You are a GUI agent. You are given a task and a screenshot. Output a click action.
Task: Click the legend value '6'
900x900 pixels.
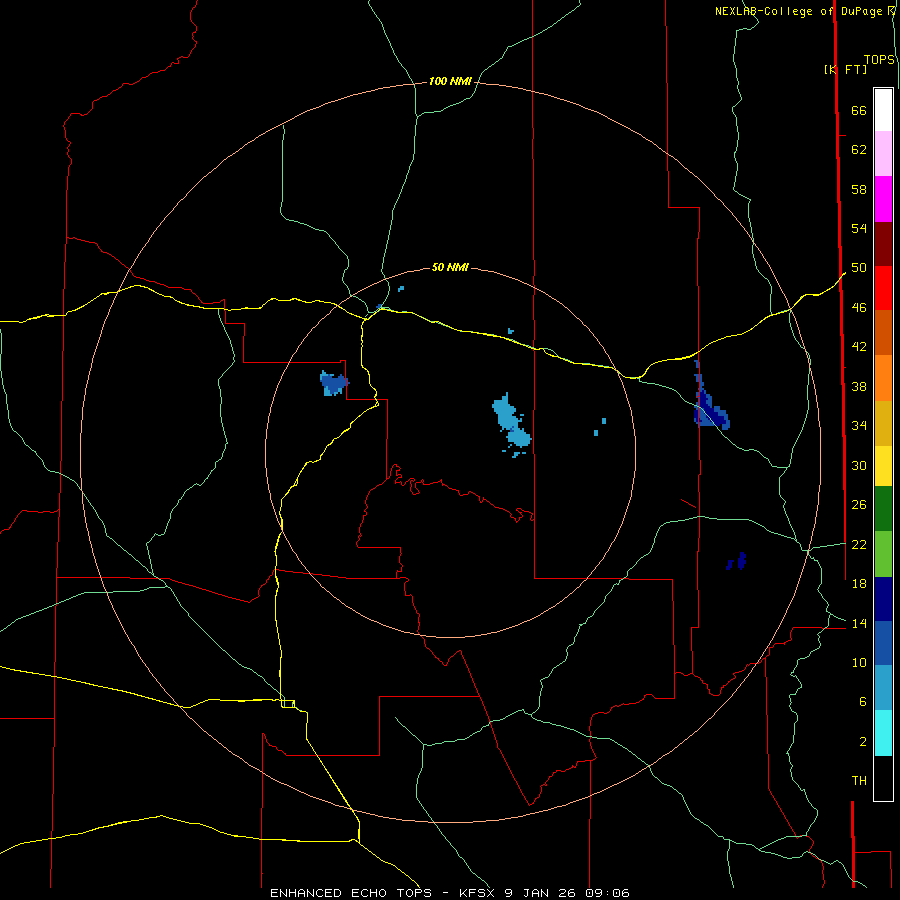[x=863, y=701]
